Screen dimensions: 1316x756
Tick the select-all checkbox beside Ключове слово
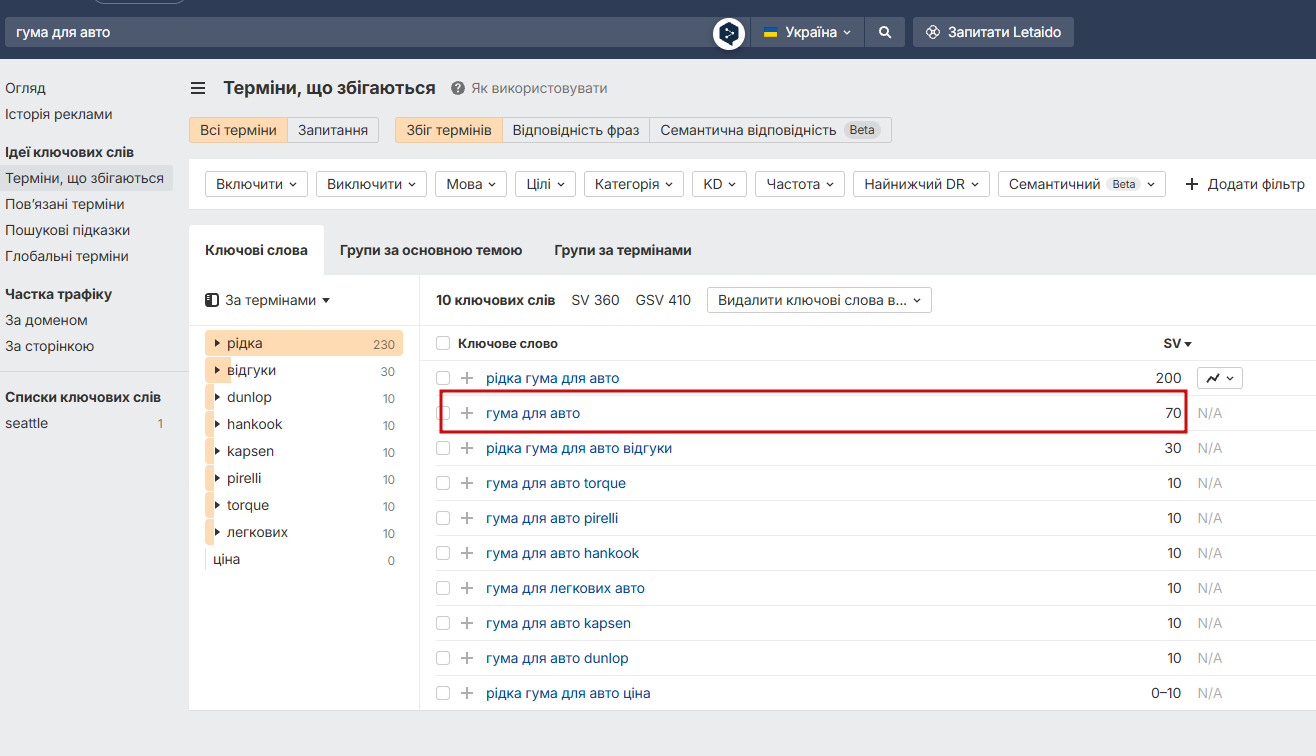click(x=443, y=343)
